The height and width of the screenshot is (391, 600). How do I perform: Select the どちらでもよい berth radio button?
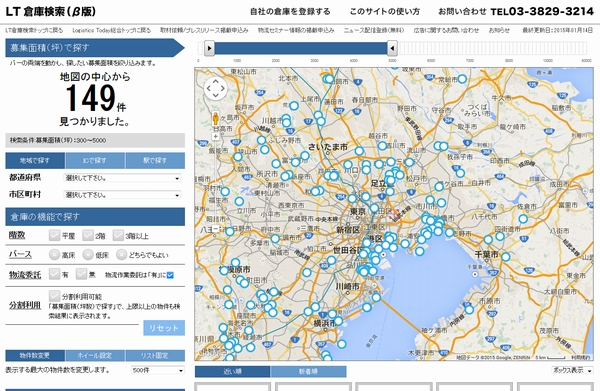[x=122, y=254]
